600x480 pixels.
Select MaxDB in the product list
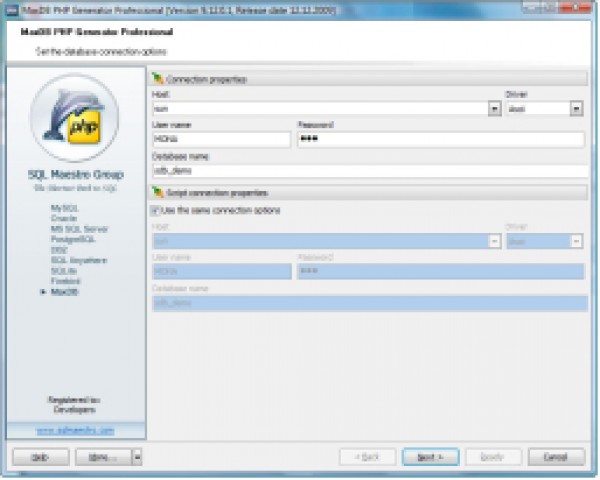64,292
